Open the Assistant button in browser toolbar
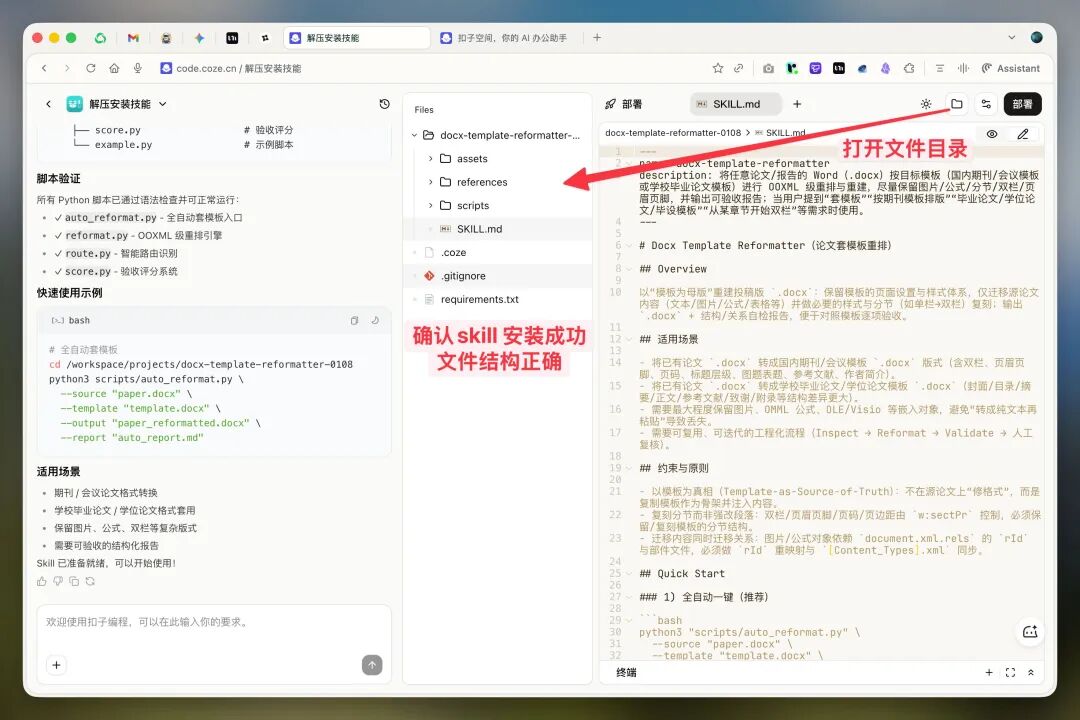The width and height of the screenshot is (1080, 720). (x=1010, y=68)
